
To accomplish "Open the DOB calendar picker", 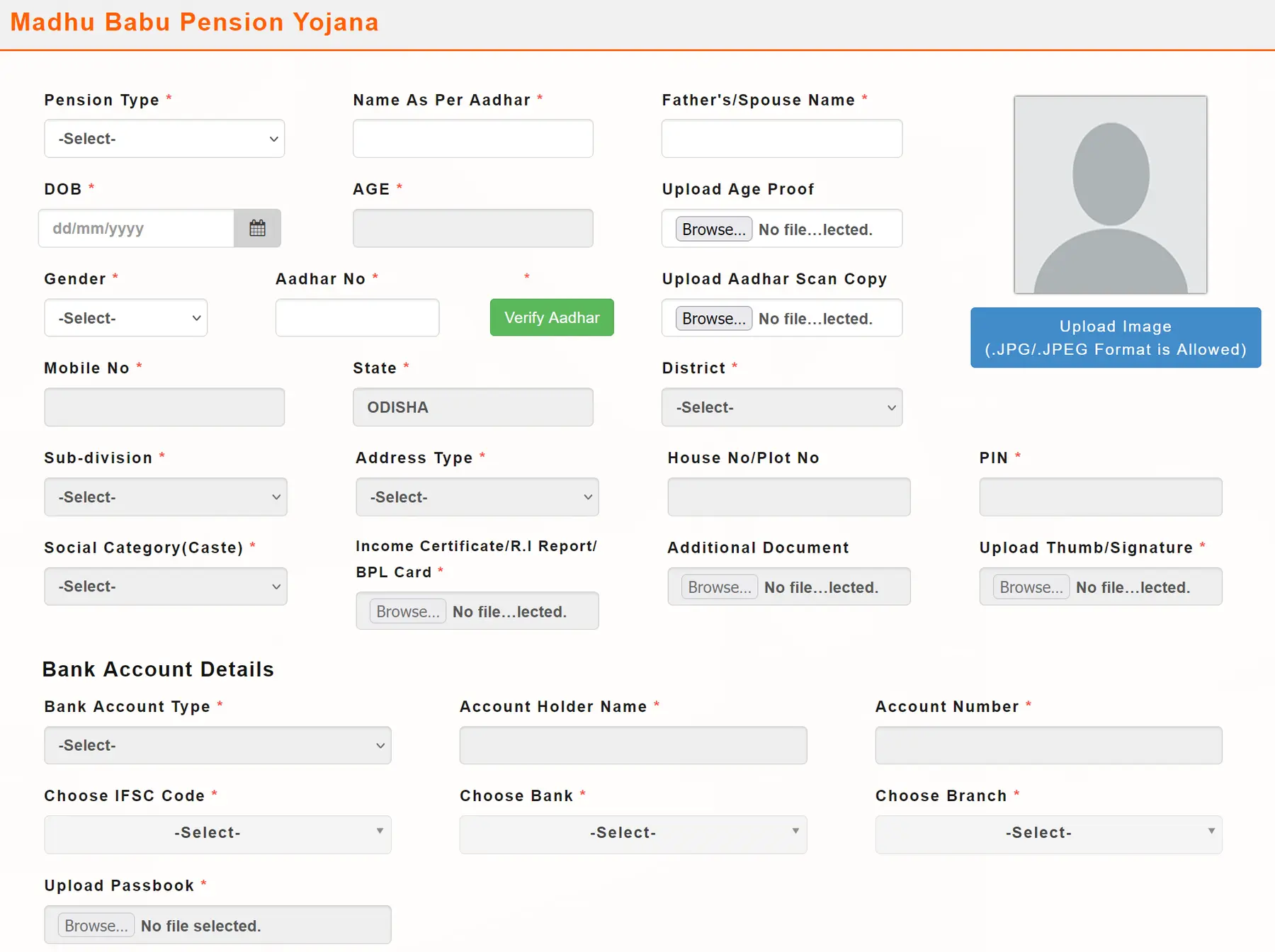I will (257, 228).
